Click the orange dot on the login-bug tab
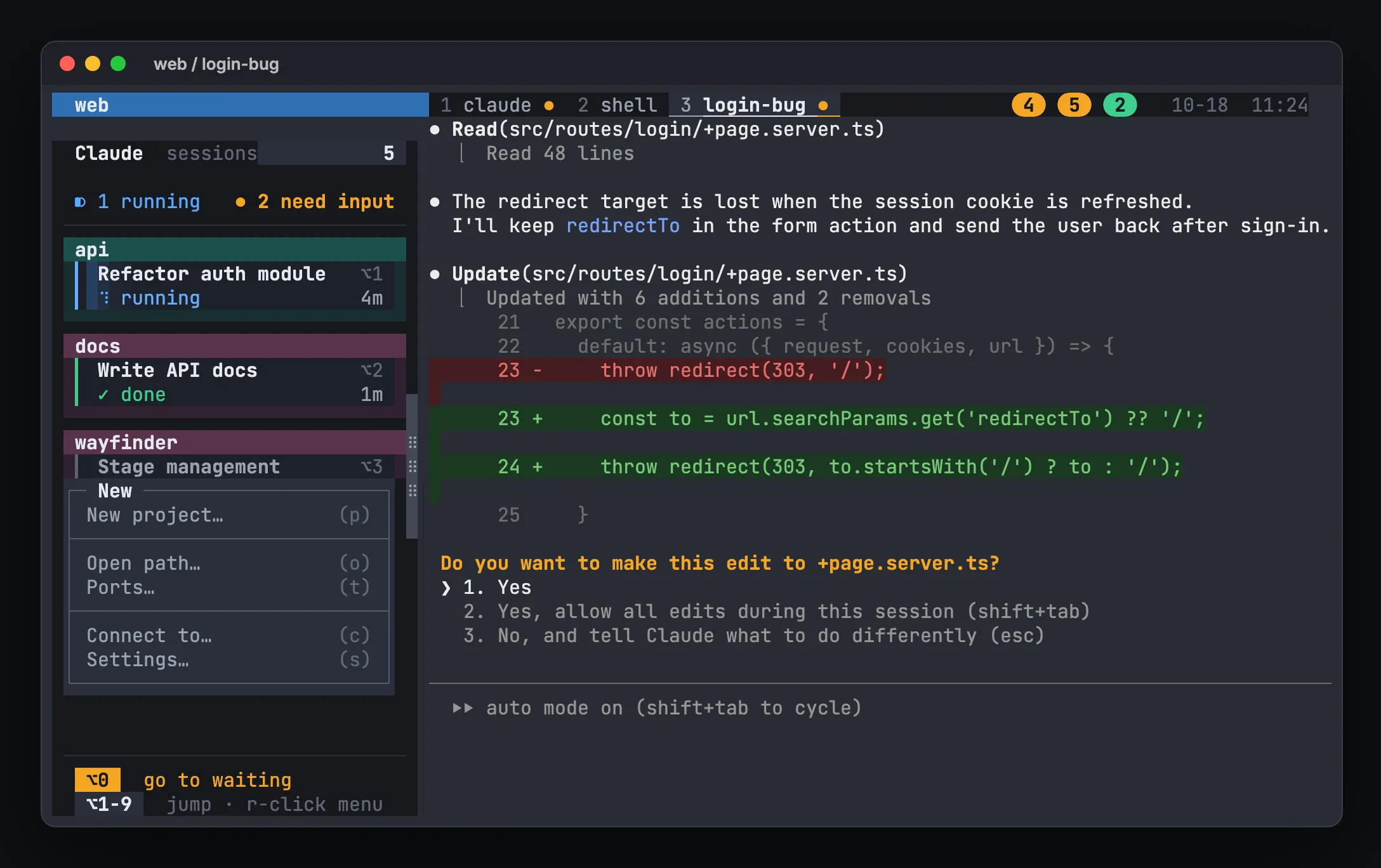 pyautogui.click(x=823, y=105)
